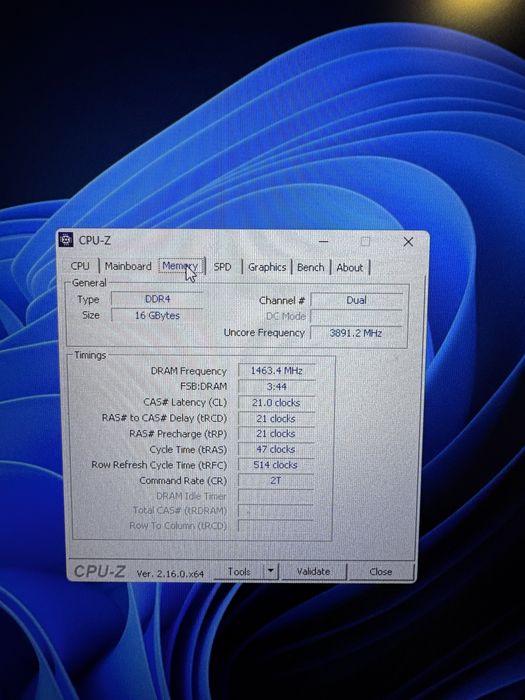Click the DRAM Frequency label
This screenshot has width=525, height=700.
188,371
